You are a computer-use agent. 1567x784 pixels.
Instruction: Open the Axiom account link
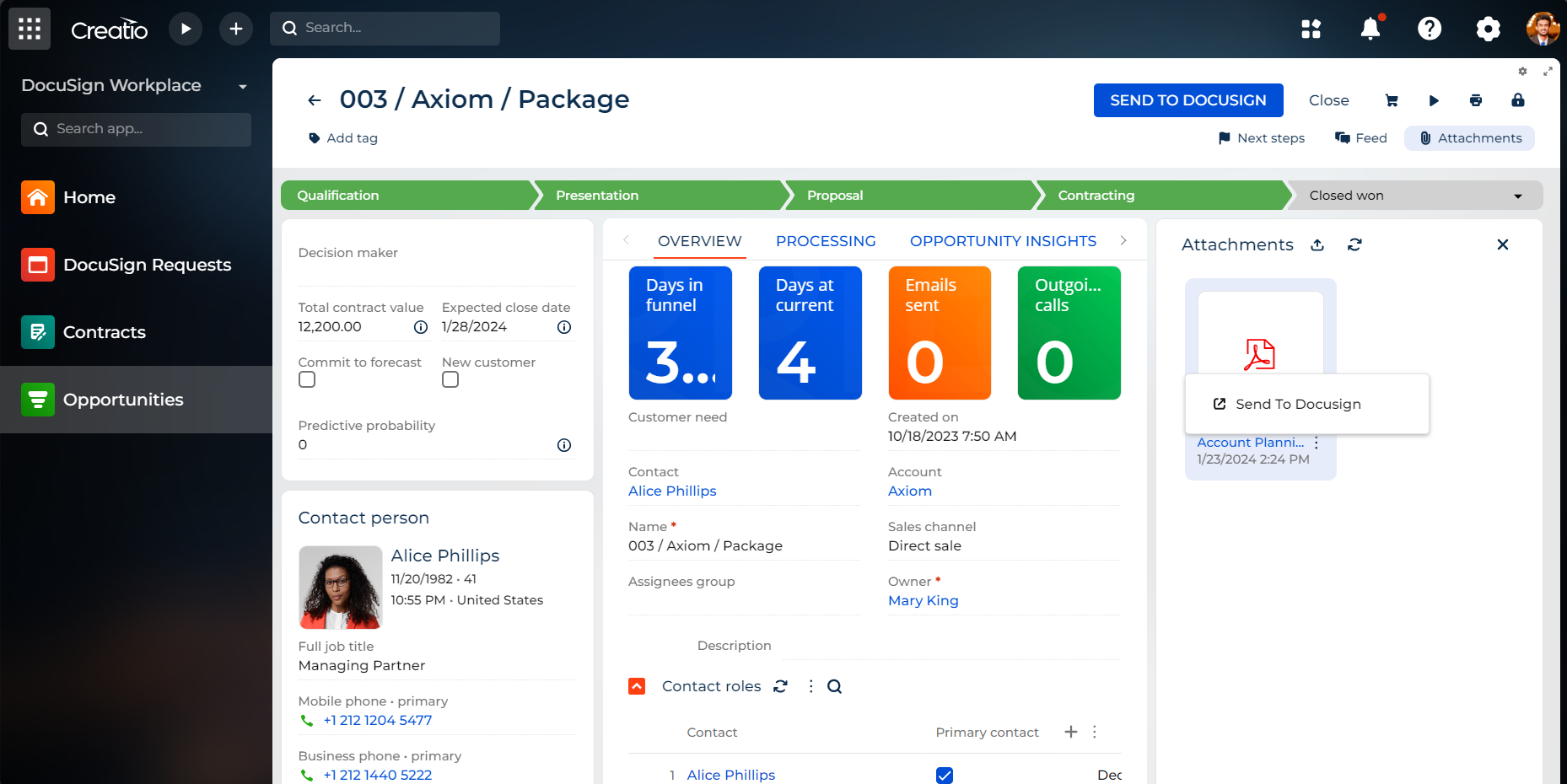(x=909, y=491)
